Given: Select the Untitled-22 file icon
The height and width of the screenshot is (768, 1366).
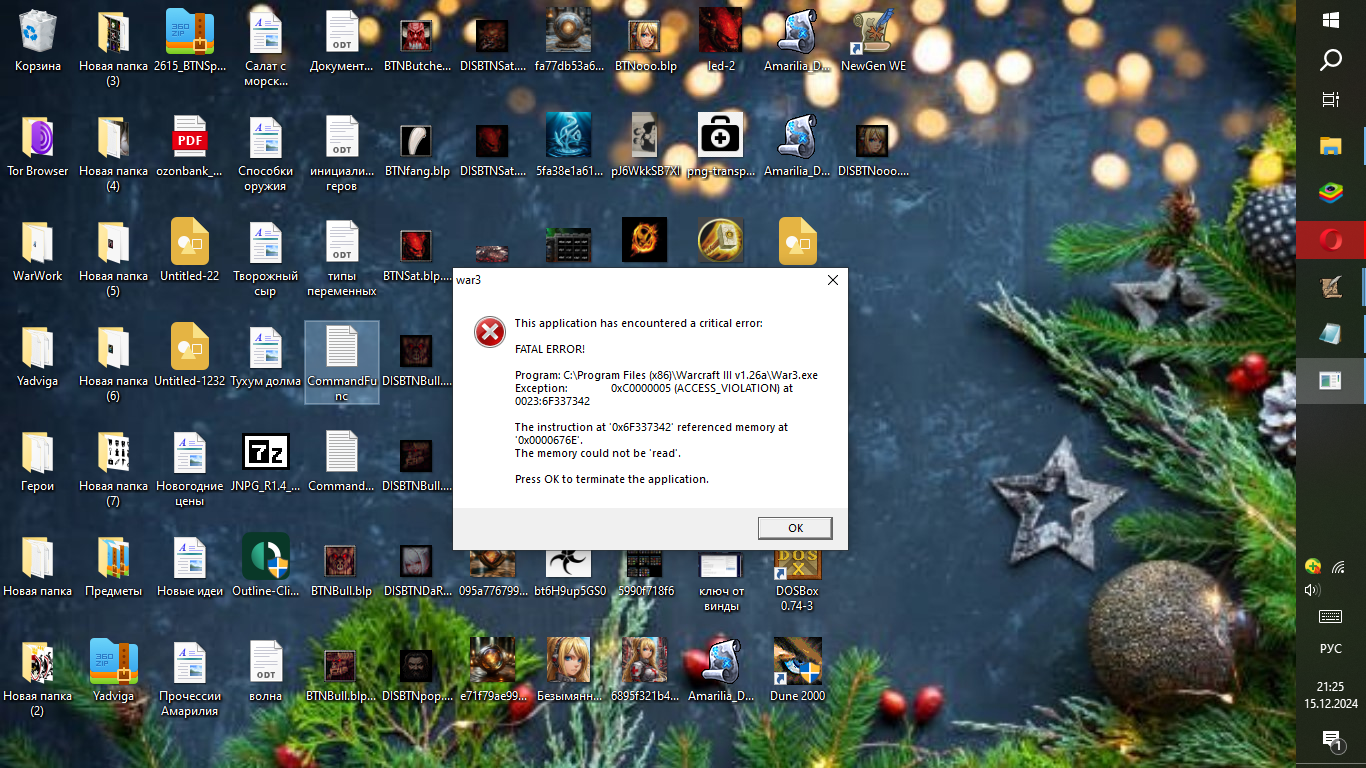Looking at the screenshot, I should point(190,252).
